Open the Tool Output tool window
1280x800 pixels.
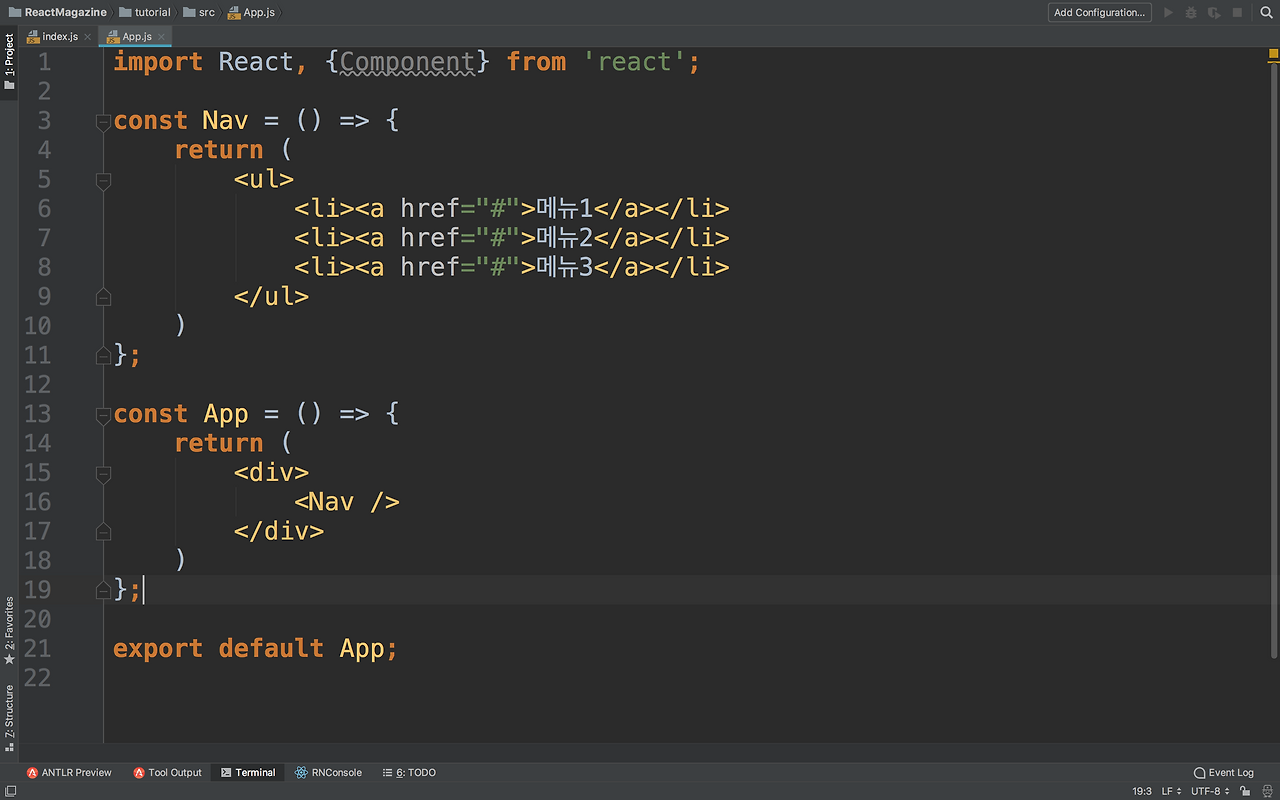click(168, 772)
